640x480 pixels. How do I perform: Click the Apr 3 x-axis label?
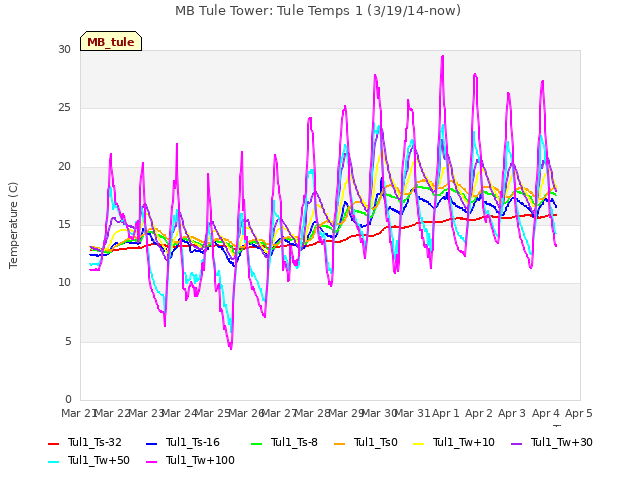click(x=512, y=413)
